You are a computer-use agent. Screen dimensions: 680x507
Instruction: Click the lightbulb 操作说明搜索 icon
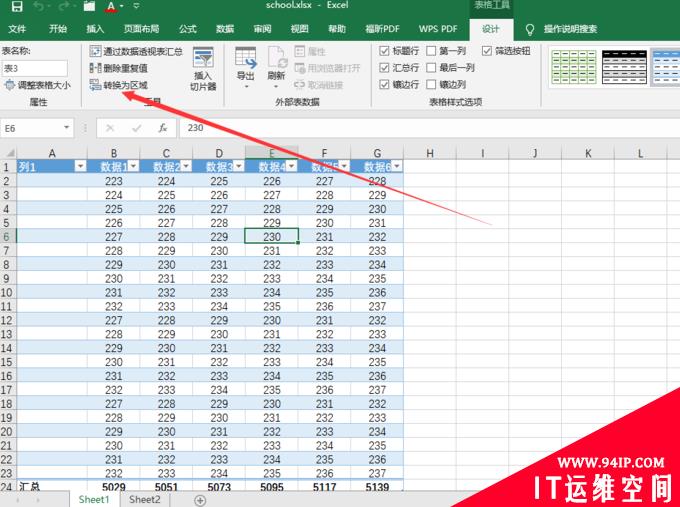[x=530, y=29]
